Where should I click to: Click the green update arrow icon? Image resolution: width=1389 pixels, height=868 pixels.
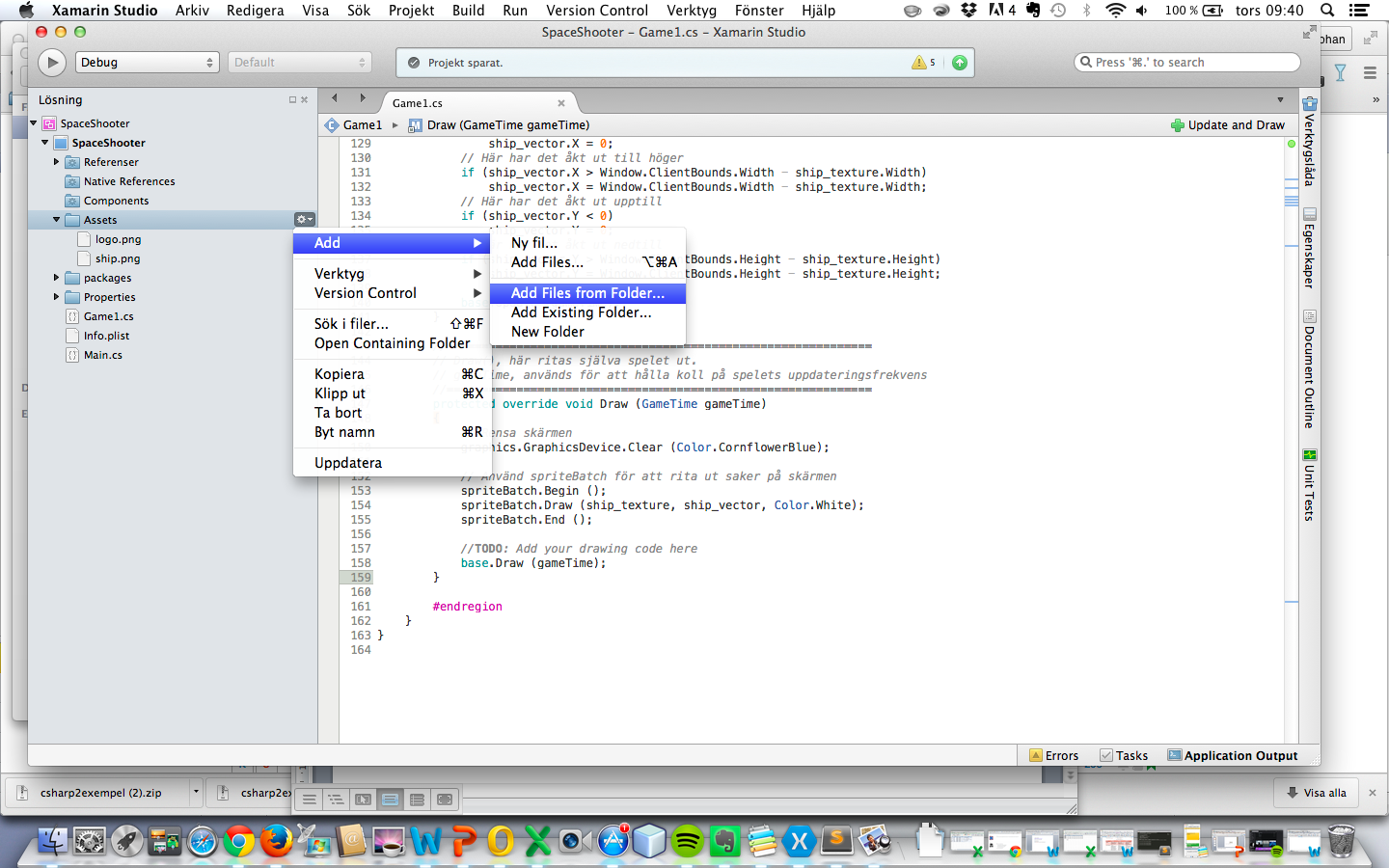coord(960,63)
